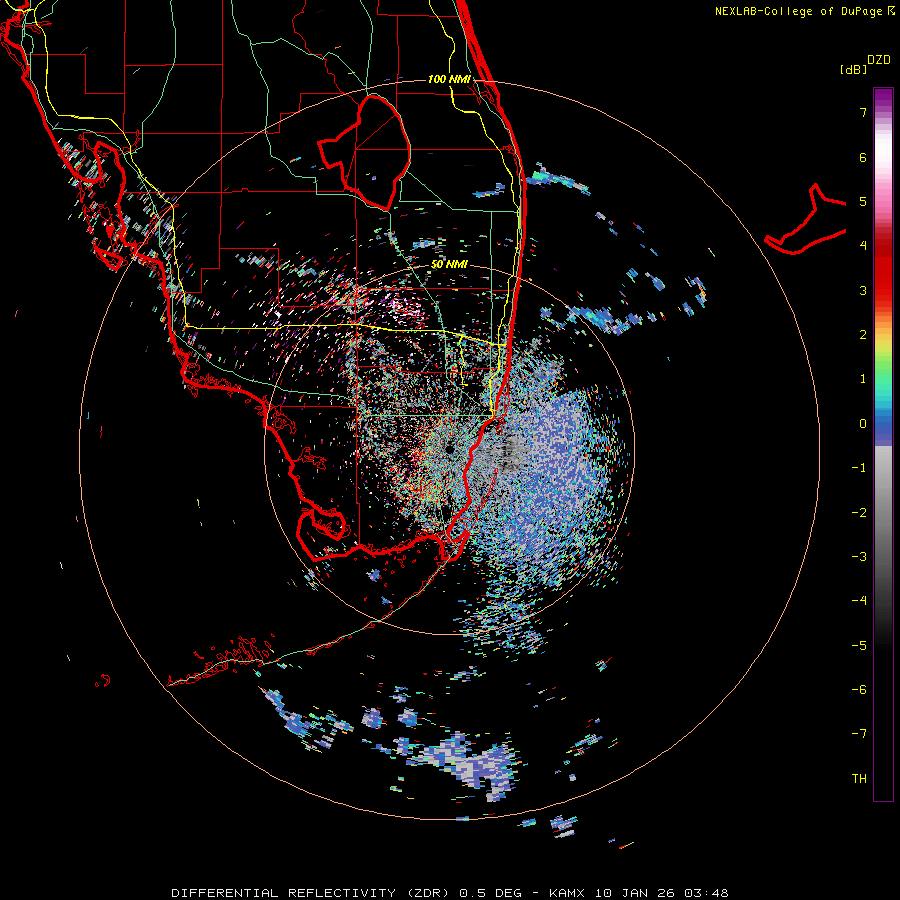This screenshot has height=900, width=900.
Task: Click the Differential Reflectivity (ZDR) title text
Action: [x=312, y=893]
